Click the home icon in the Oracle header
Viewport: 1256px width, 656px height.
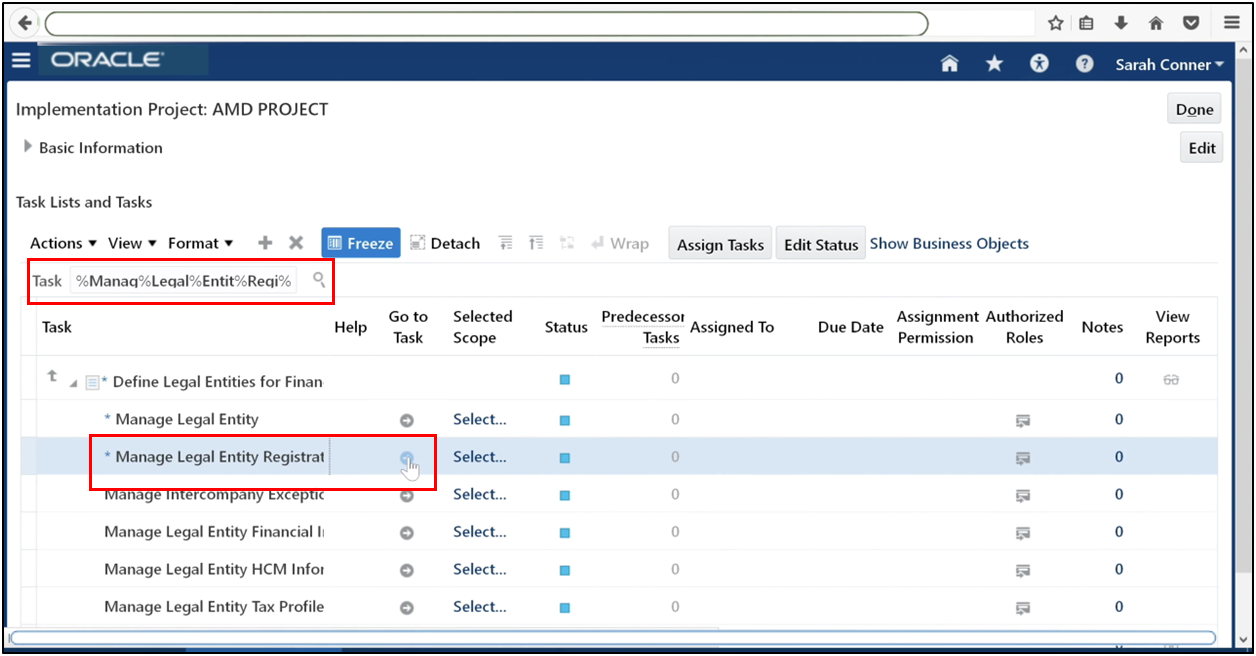pyautogui.click(x=949, y=63)
